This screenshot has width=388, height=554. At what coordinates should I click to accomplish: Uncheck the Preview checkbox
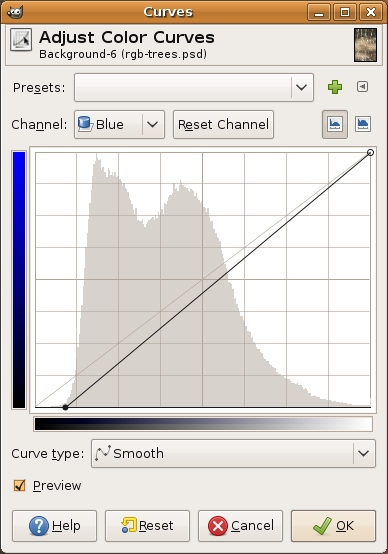click(x=19, y=485)
